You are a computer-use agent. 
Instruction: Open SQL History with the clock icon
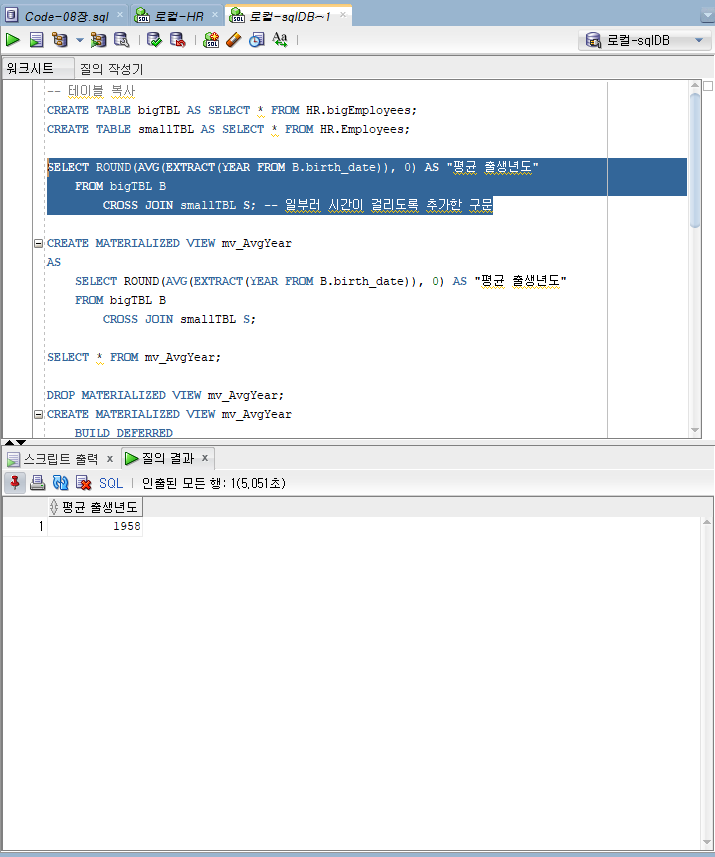(256, 39)
